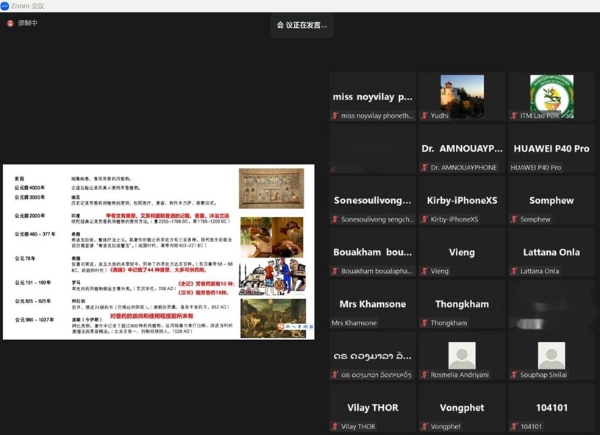Select Mrs Khamsone participant tile
This screenshot has height=435, width=600.
372,305
